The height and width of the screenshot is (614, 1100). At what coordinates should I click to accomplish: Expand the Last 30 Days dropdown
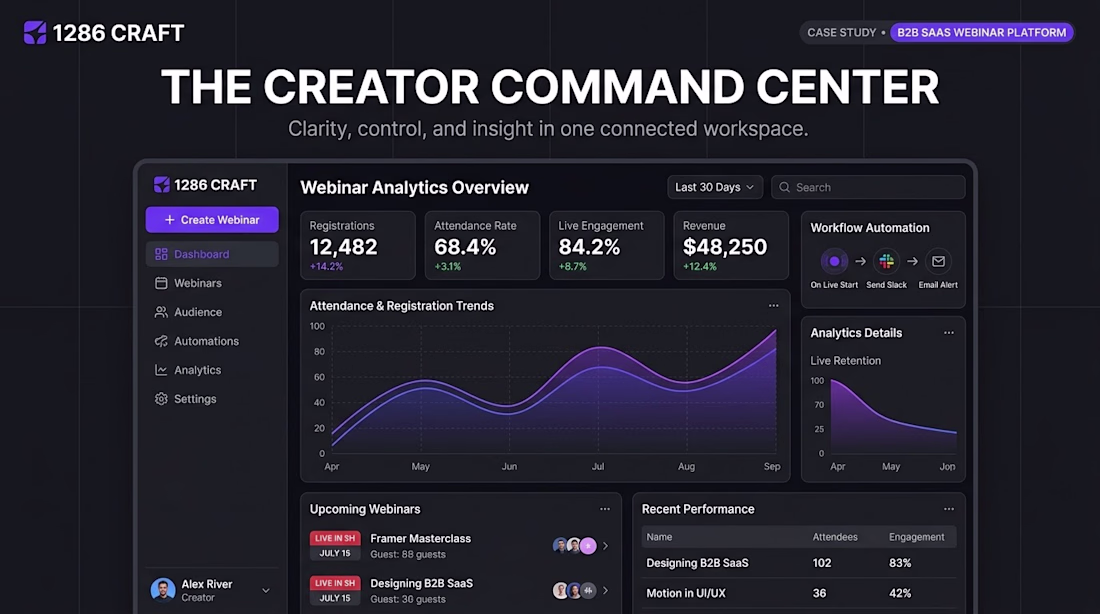coord(715,187)
